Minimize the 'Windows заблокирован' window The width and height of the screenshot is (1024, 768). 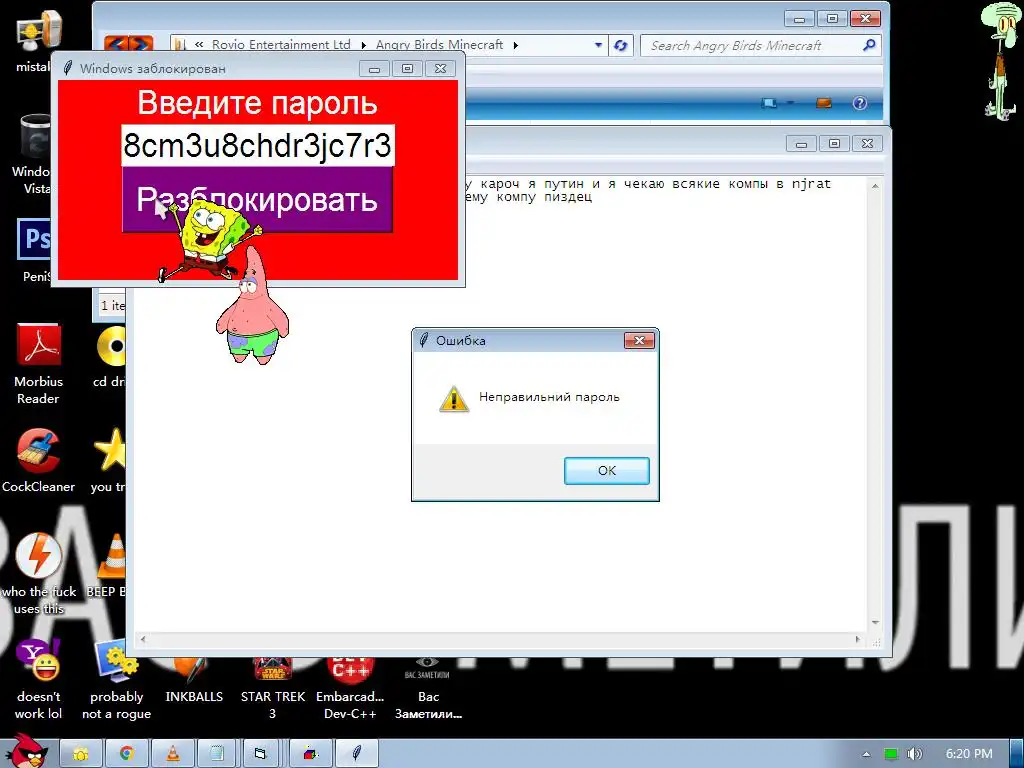pyautogui.click(x=374, y=69)
